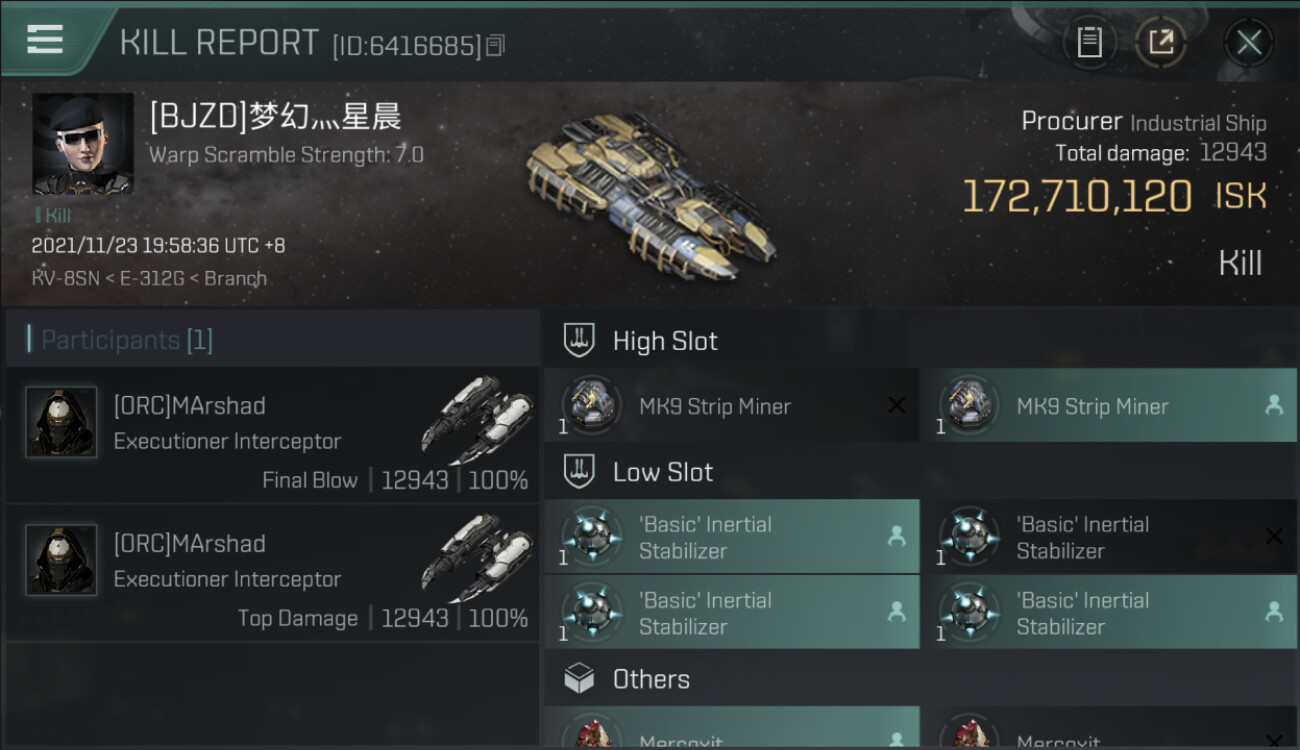Copy the kill report ID

497,45
